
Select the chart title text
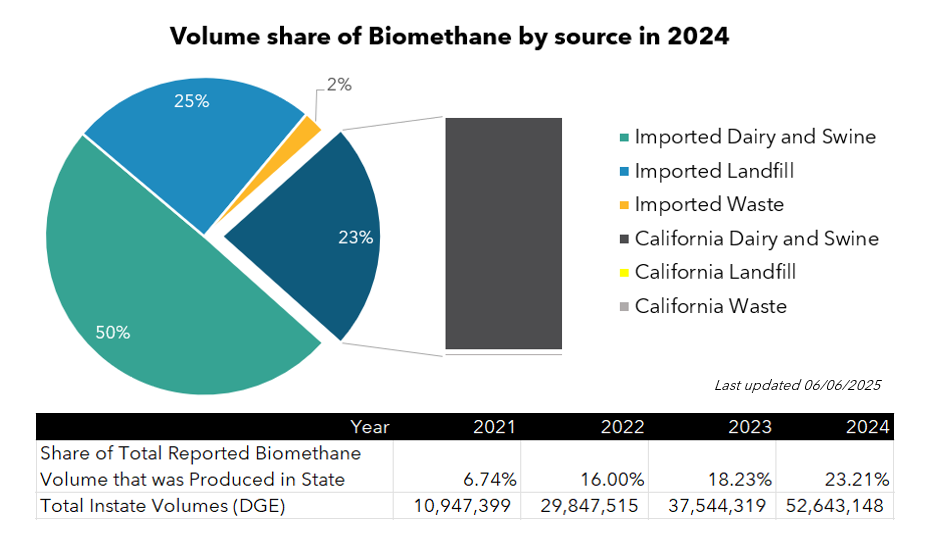[449, 37]
